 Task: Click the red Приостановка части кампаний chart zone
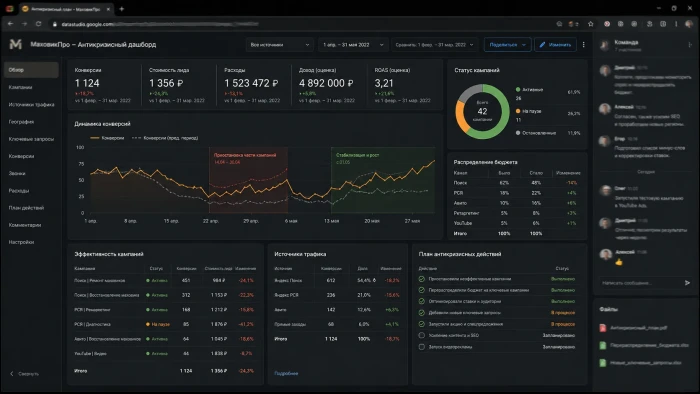(248, 180)
